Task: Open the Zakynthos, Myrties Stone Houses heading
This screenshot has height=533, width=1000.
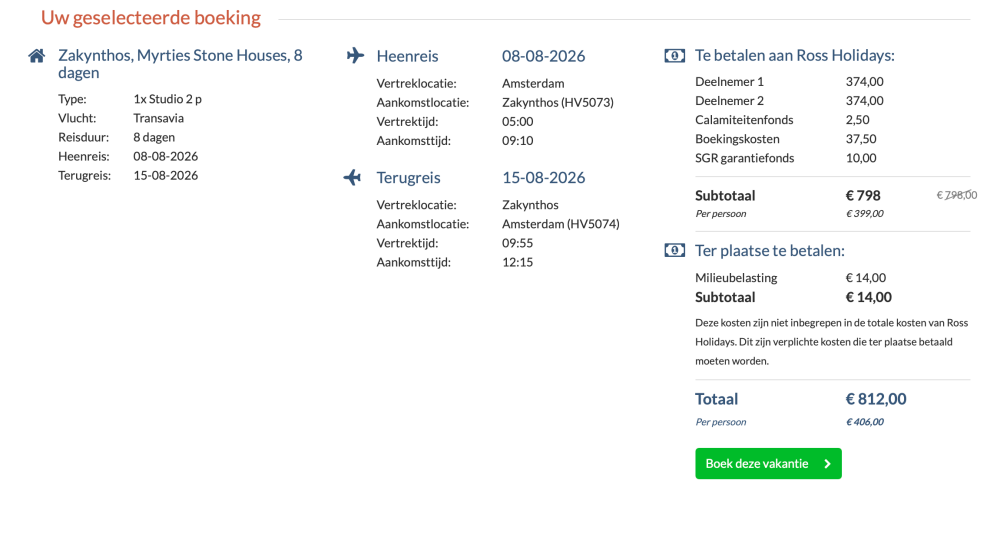Action: pyautogui.click(x=180, y=64)
